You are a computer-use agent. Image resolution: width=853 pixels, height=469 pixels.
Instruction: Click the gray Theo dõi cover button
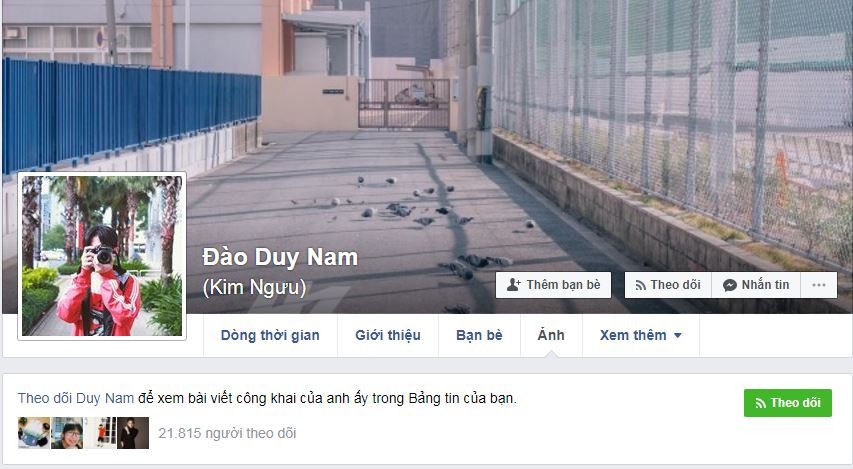pos(668,285)
